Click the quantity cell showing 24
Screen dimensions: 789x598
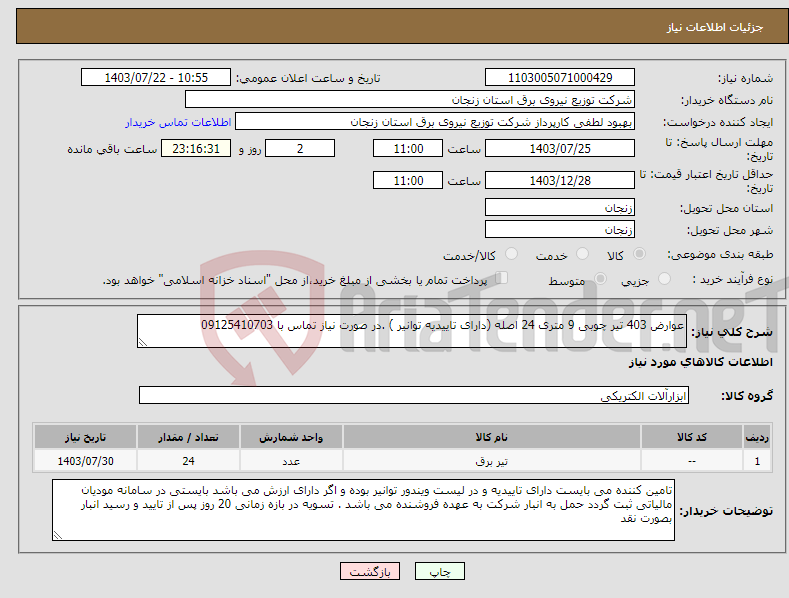[x=188, y=461]
